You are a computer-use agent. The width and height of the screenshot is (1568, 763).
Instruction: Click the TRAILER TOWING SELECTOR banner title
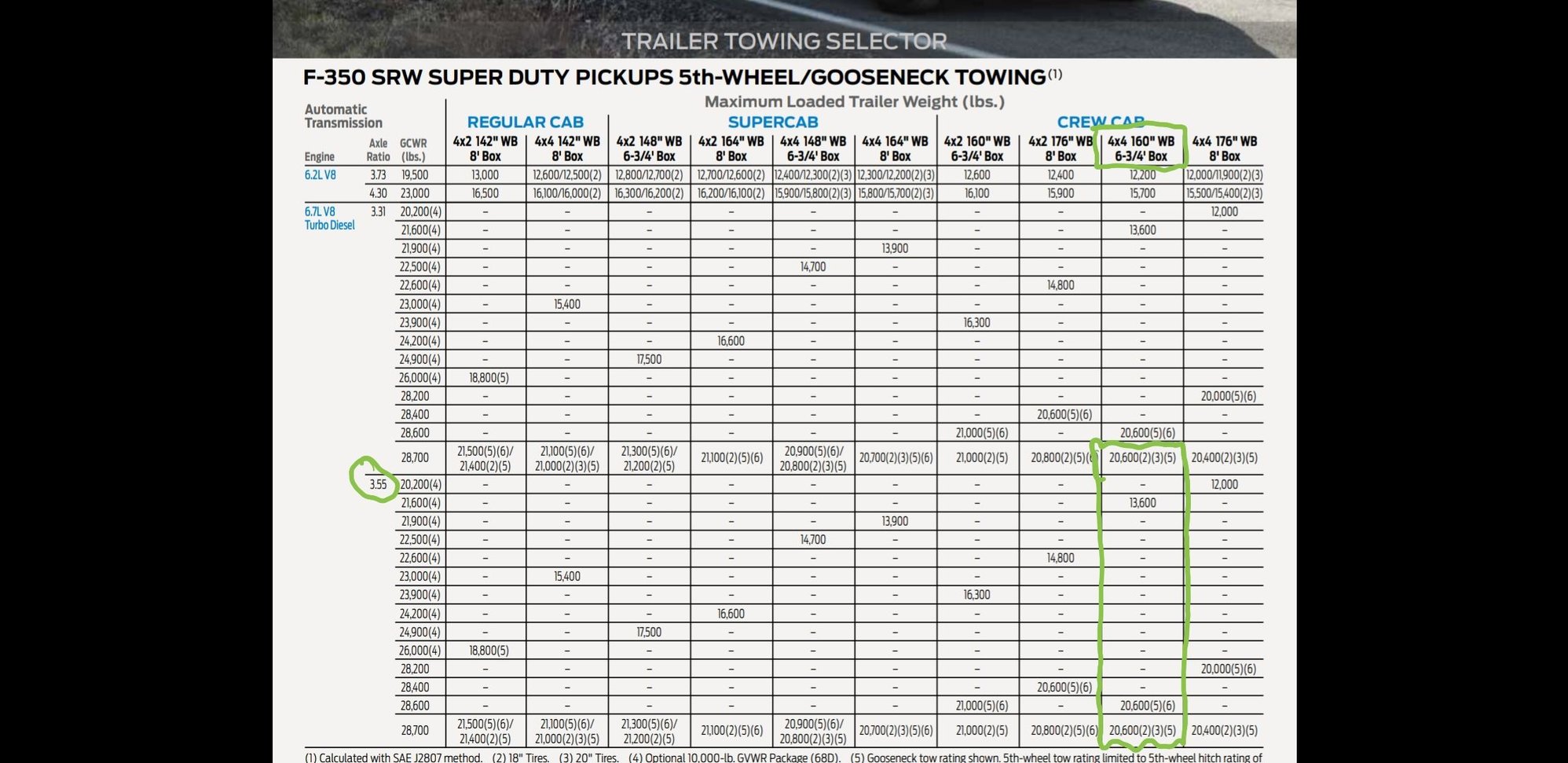784,41
